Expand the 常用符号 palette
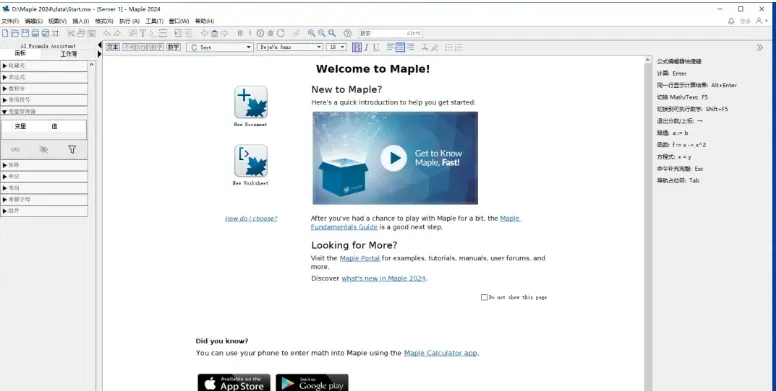 coord(45,100)
